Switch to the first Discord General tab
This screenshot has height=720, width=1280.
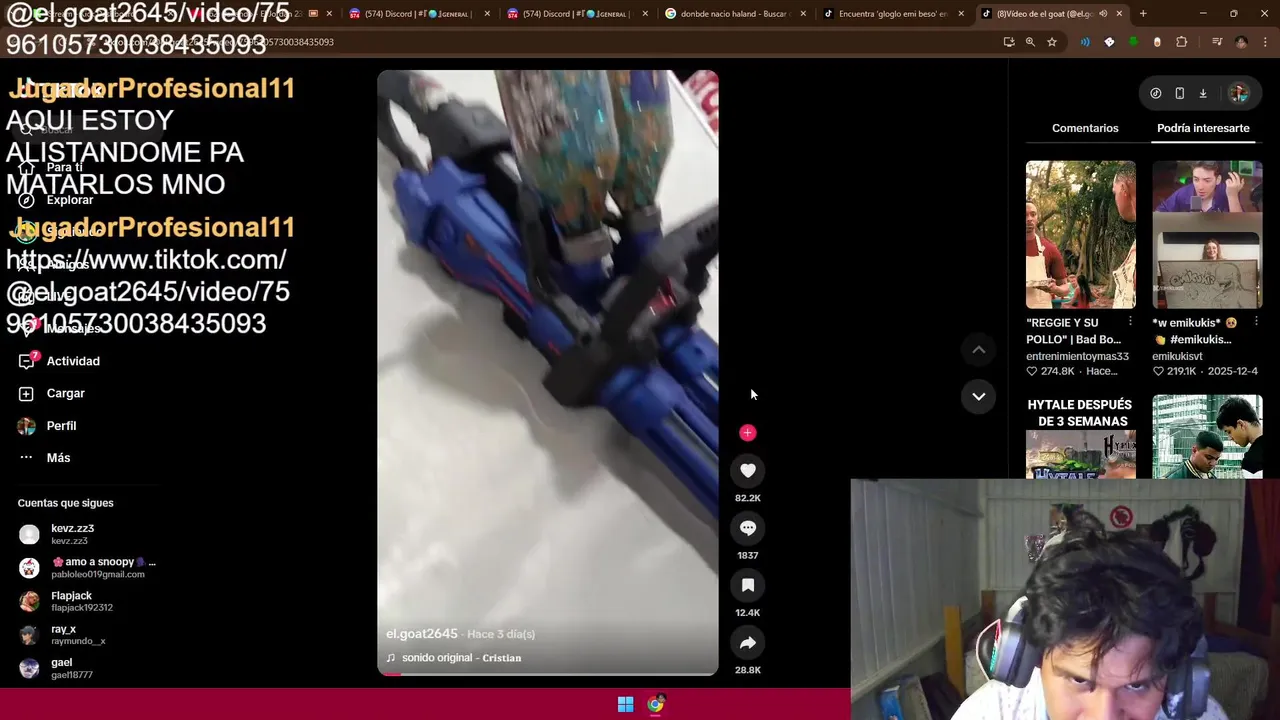tap(418, 14)
